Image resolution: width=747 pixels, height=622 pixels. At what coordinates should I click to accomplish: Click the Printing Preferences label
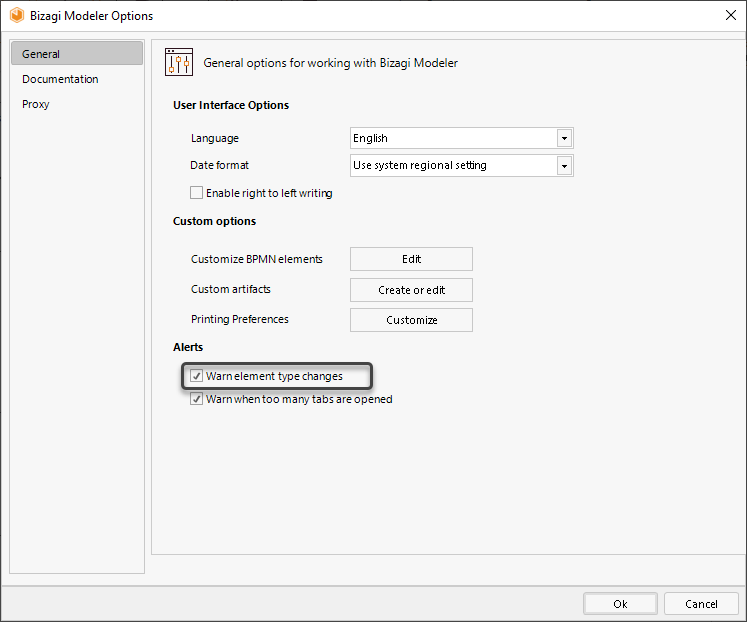[240, 319]
